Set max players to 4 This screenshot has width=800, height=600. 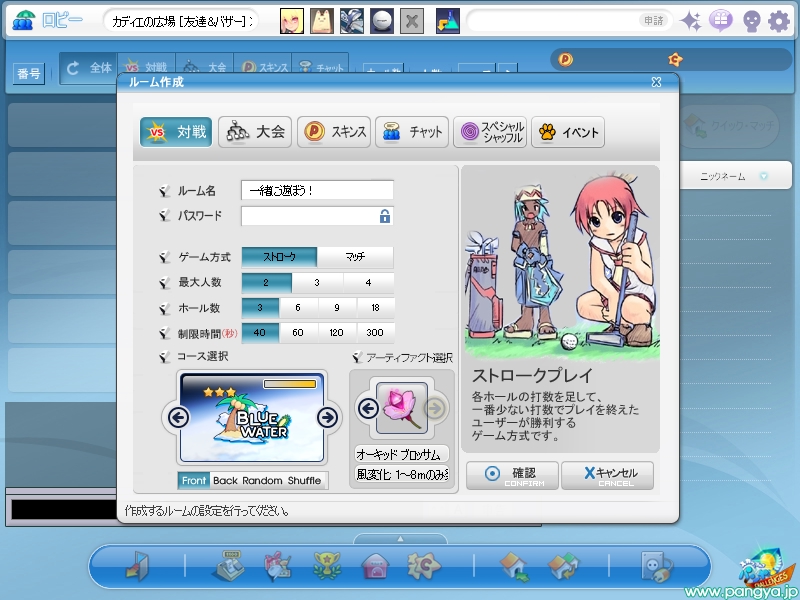[368, 283]
